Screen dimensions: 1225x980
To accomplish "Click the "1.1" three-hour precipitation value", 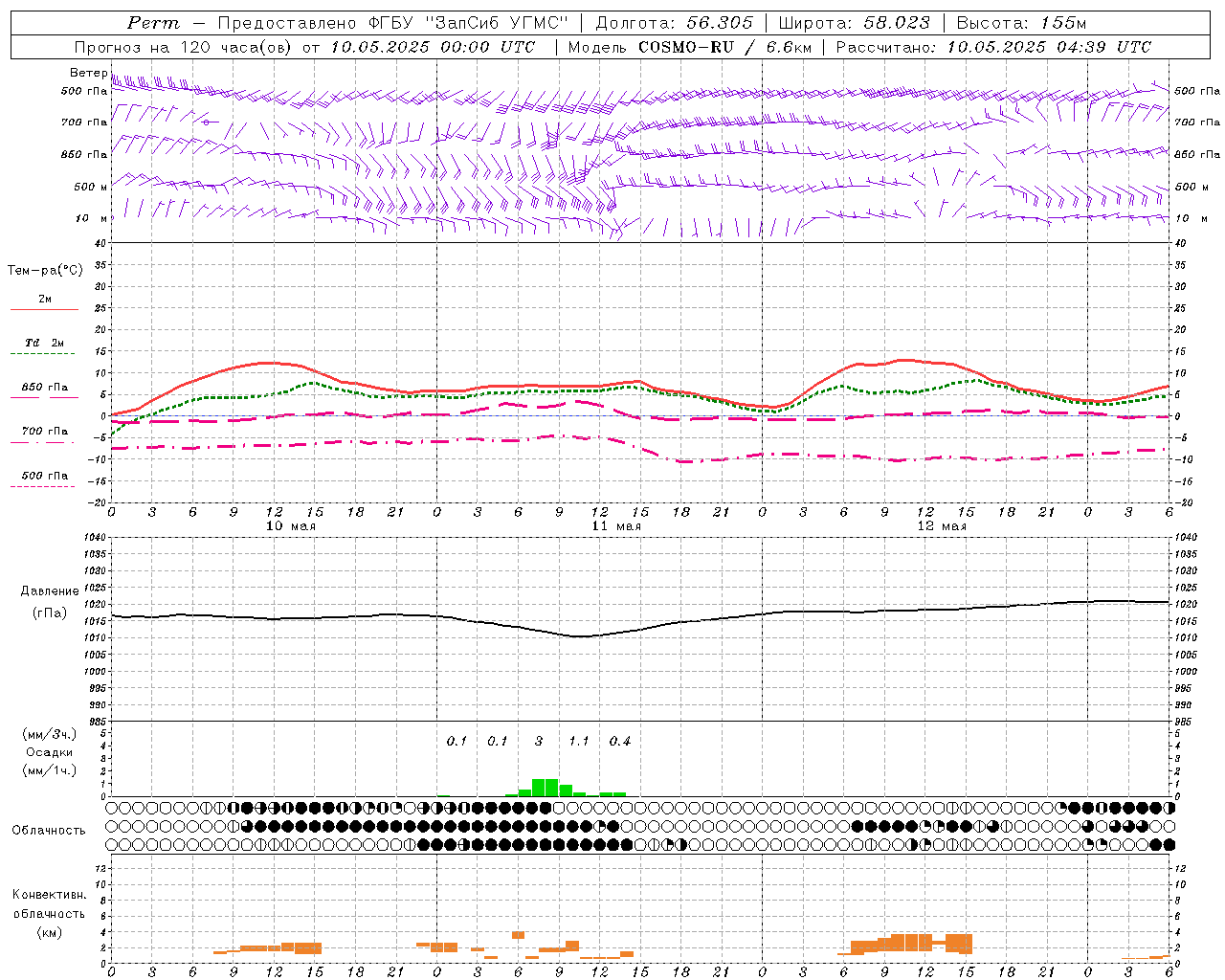I will pos(579,742).
